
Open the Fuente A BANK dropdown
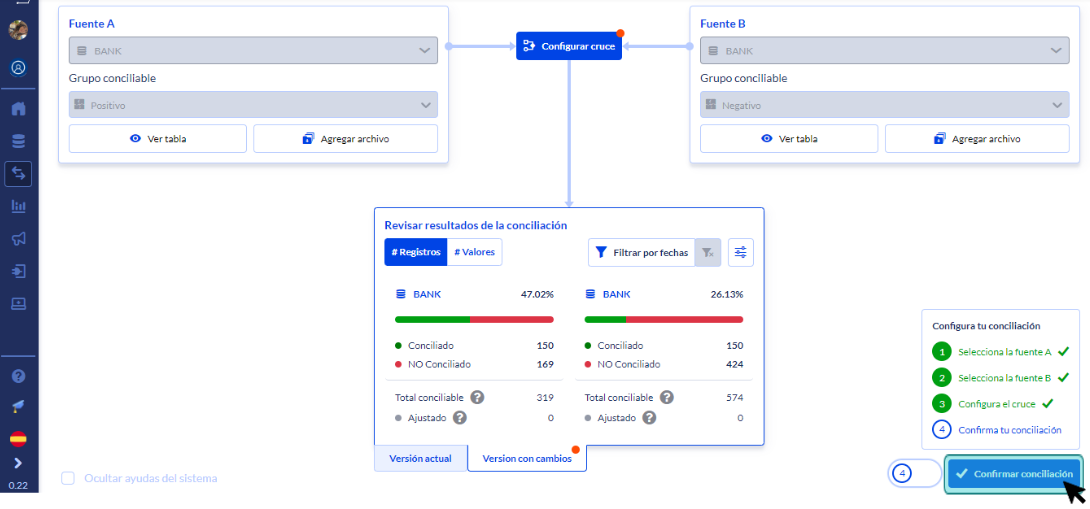click(253, 51)
